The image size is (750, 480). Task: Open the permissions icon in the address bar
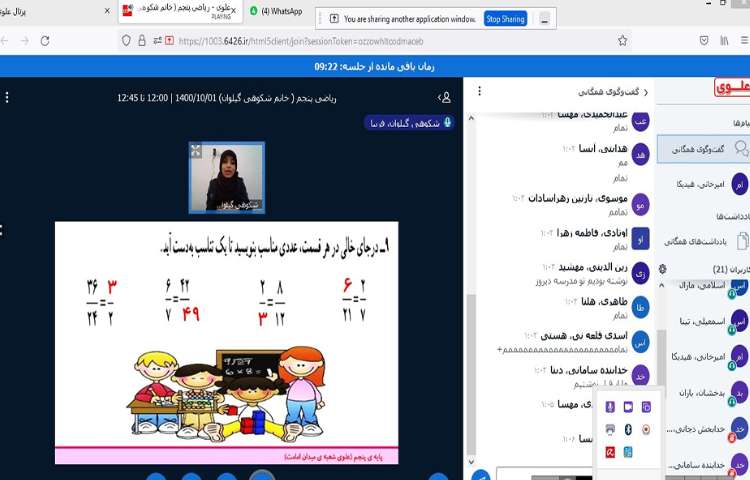157,41
